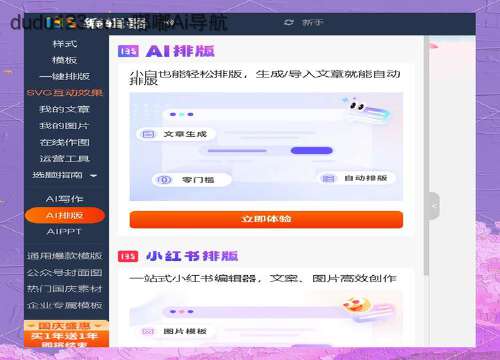Click the AI排版 heading badge icon
500x360 pixels.
pyautogui.click(x=128, y=51)
